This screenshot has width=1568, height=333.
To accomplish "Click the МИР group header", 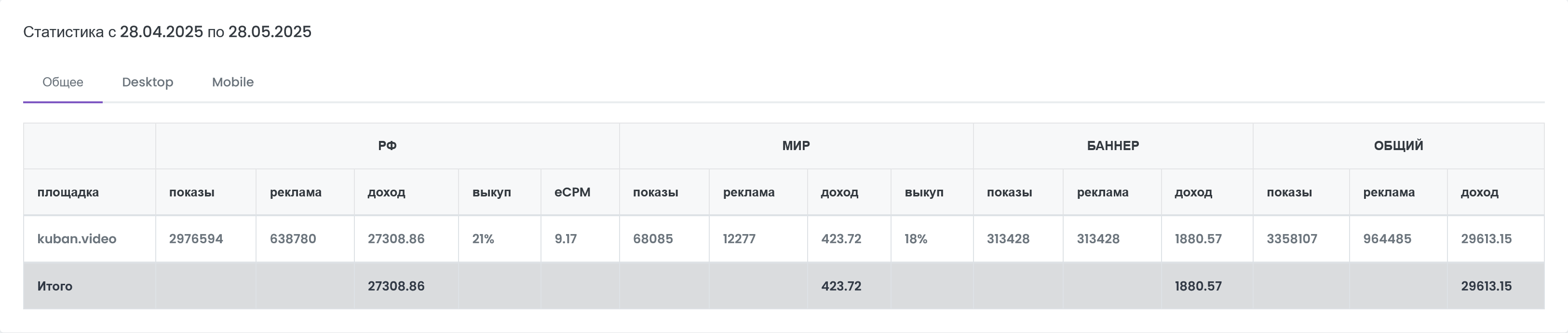I will 796,145.
